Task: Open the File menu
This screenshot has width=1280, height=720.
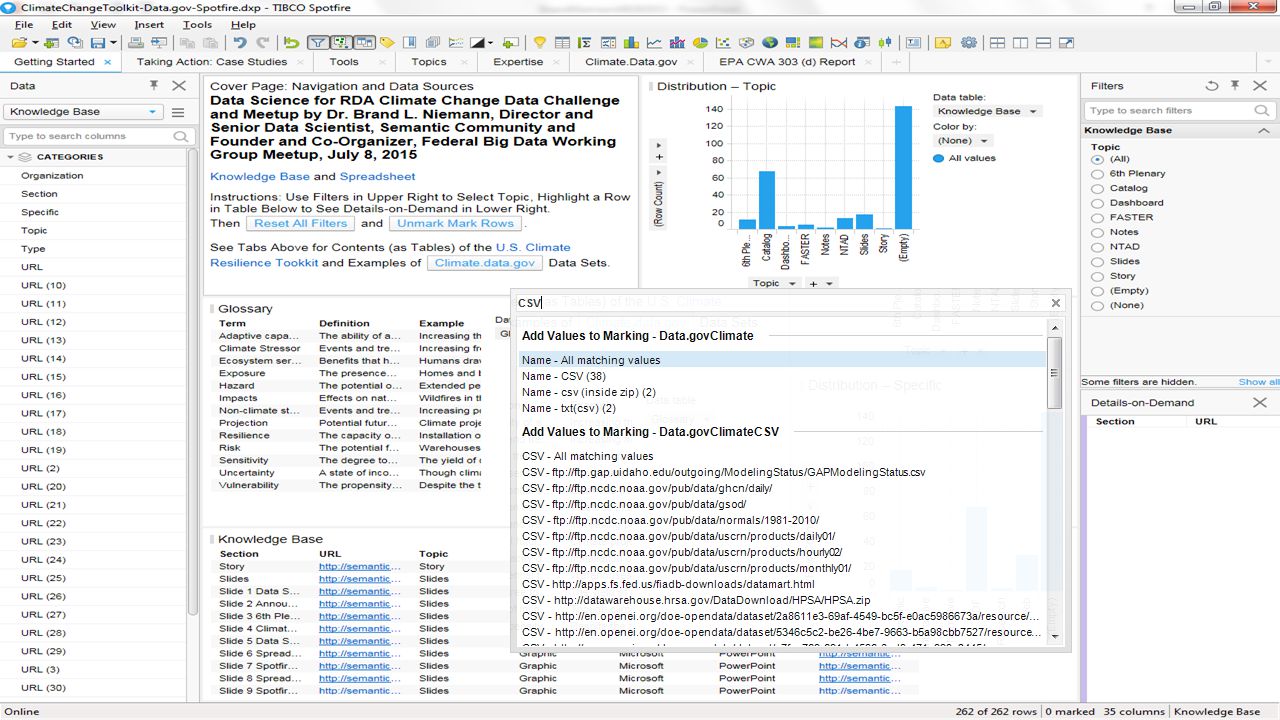Action: pos(24,24)
